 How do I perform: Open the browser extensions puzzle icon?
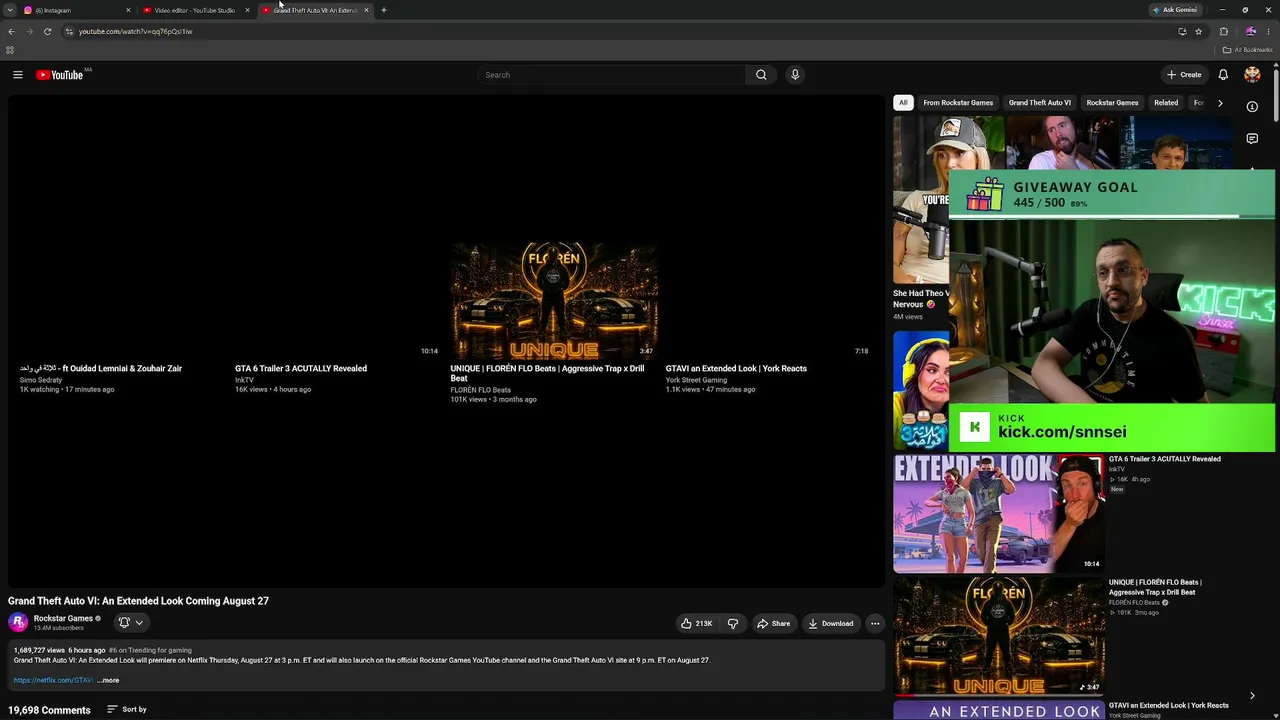coord(1224,31)
